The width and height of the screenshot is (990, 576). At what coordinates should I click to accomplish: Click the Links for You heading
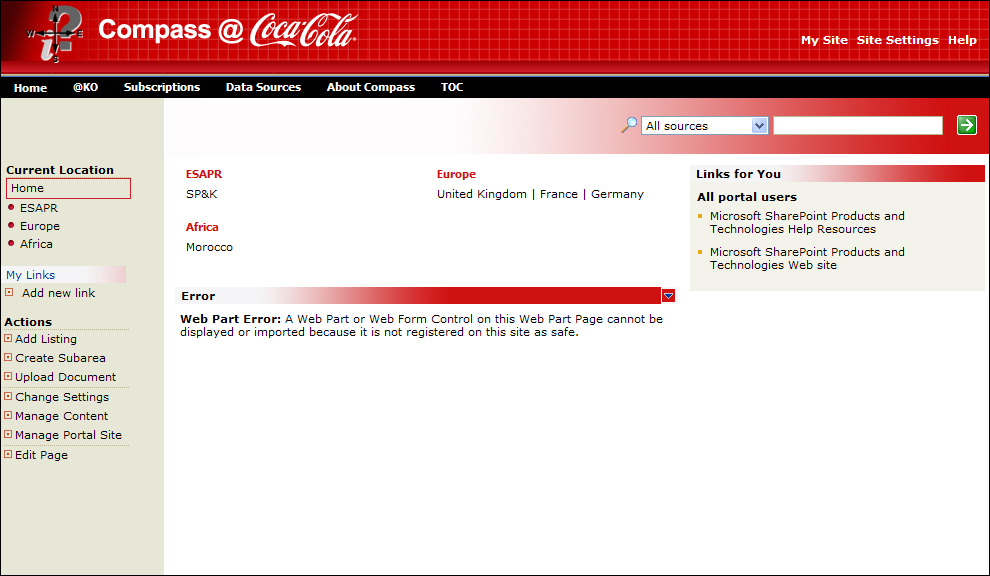(x=738, y=174)
